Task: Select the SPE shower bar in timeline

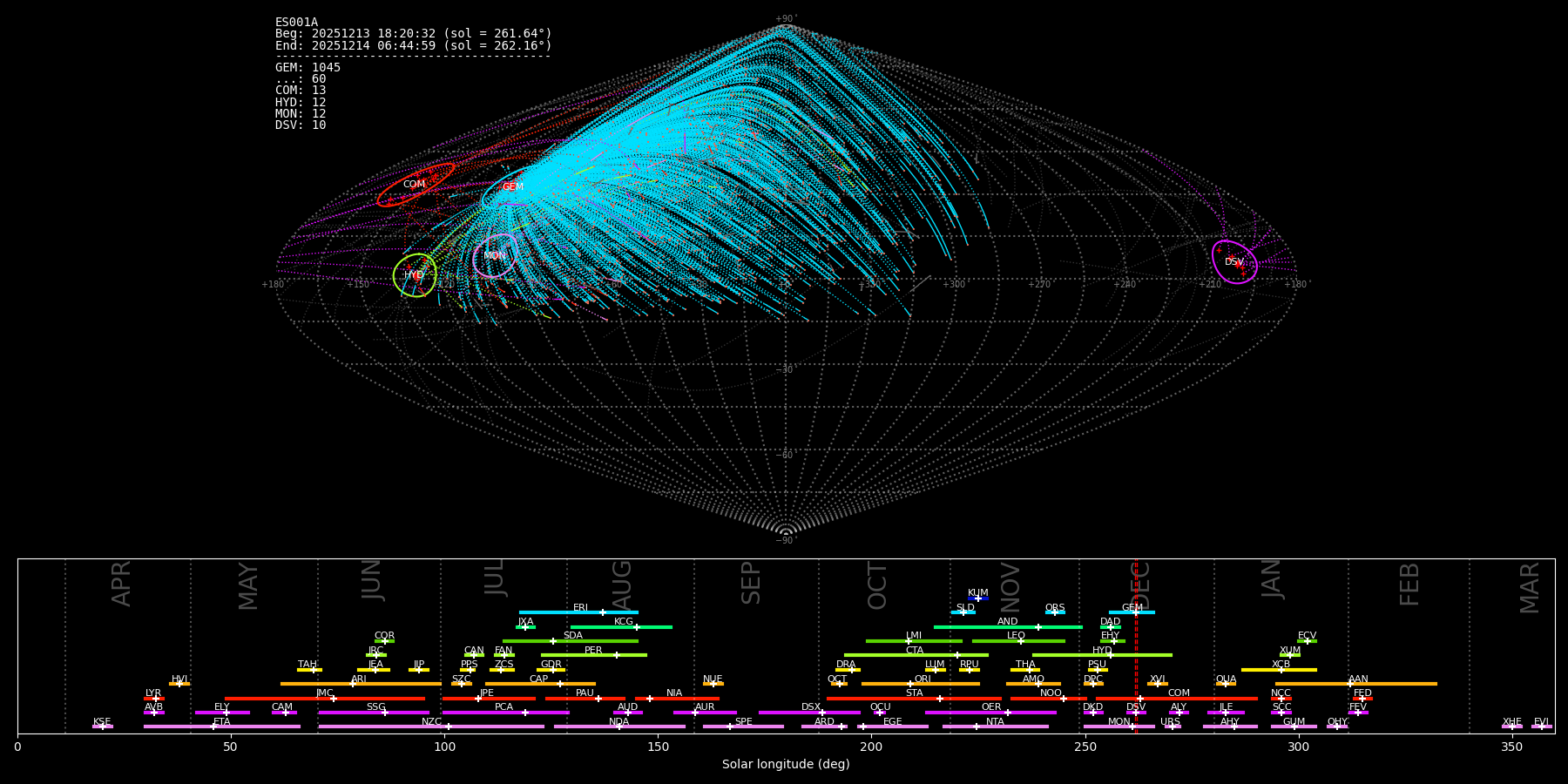Action: 743,727
